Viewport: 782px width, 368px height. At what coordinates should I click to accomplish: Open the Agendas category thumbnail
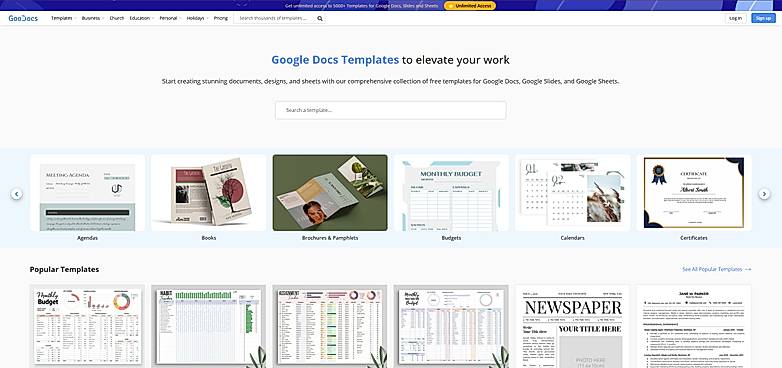87,192
